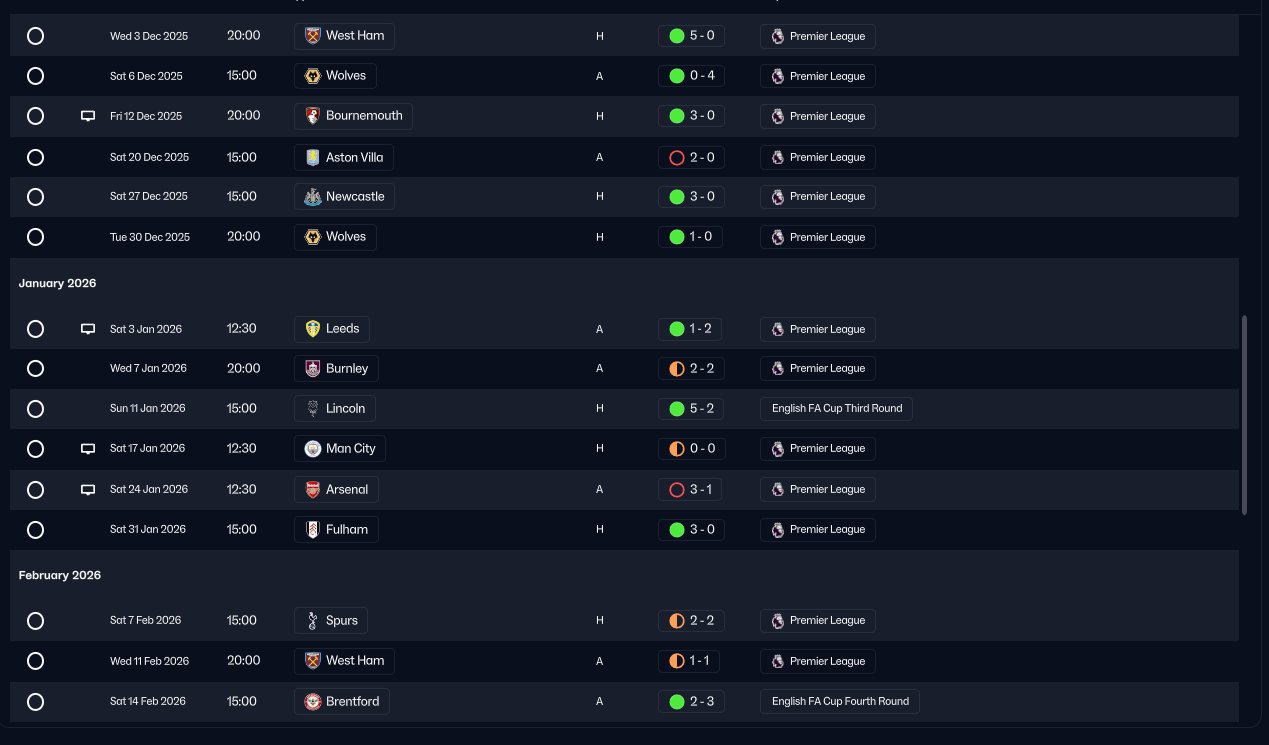
Task: Click the Lincoln club crest icon
Action: coord(312,408)
